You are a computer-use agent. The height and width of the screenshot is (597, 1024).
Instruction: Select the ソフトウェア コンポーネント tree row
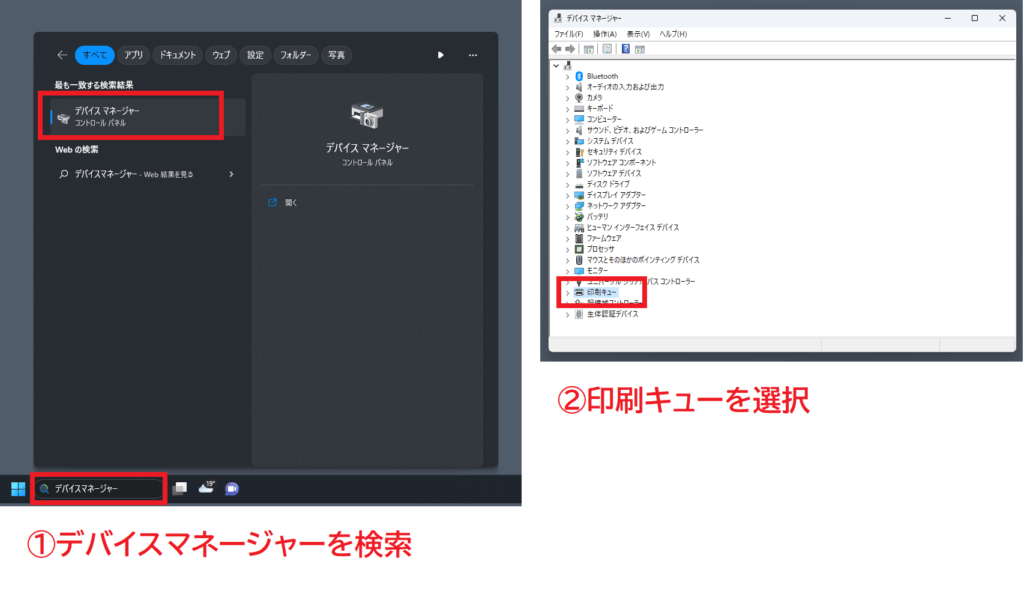[621, 163]
